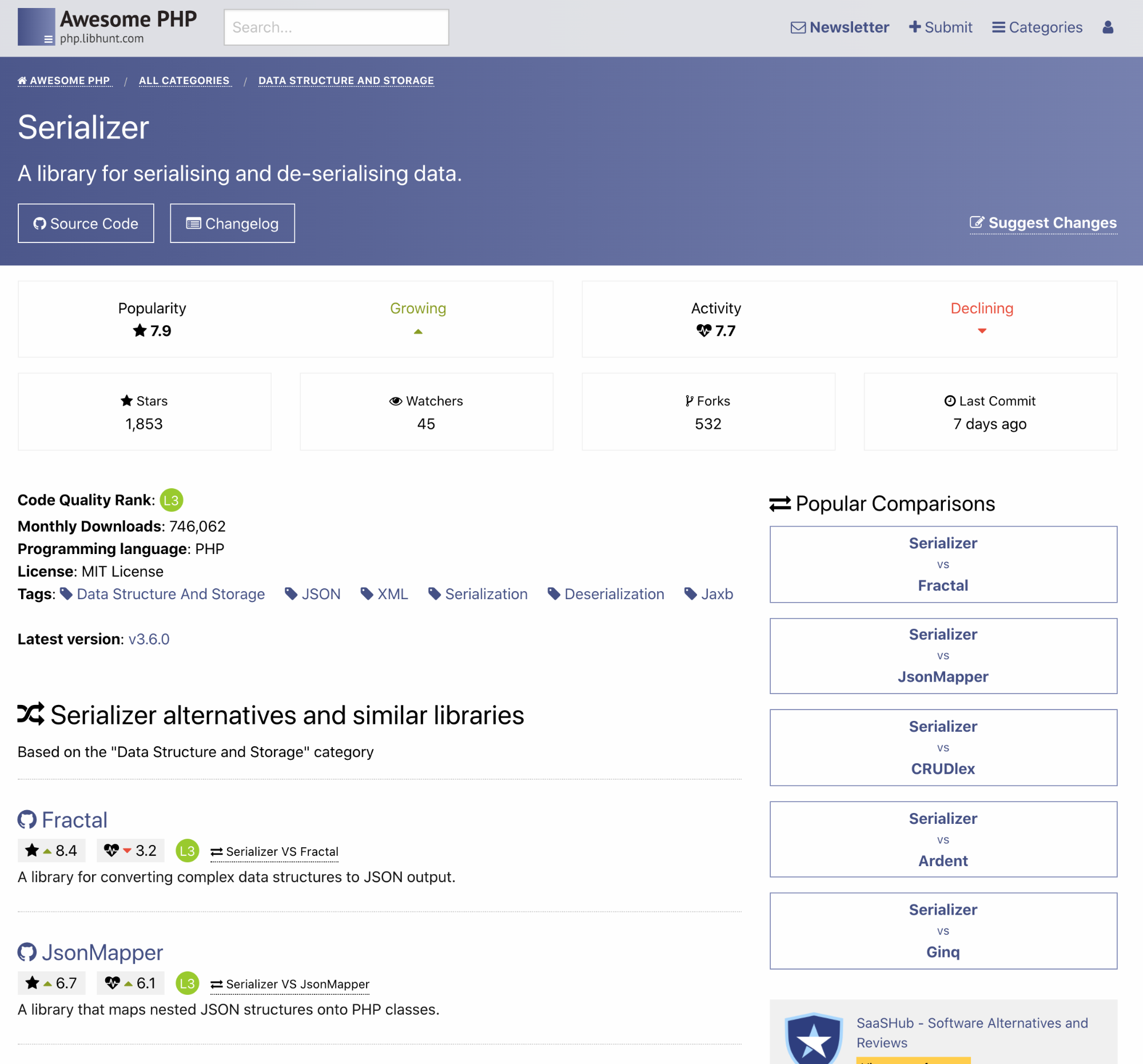Open Serializer vs Fractal comparison card
Screen dimensions: 1143x1064
point(943,564)
